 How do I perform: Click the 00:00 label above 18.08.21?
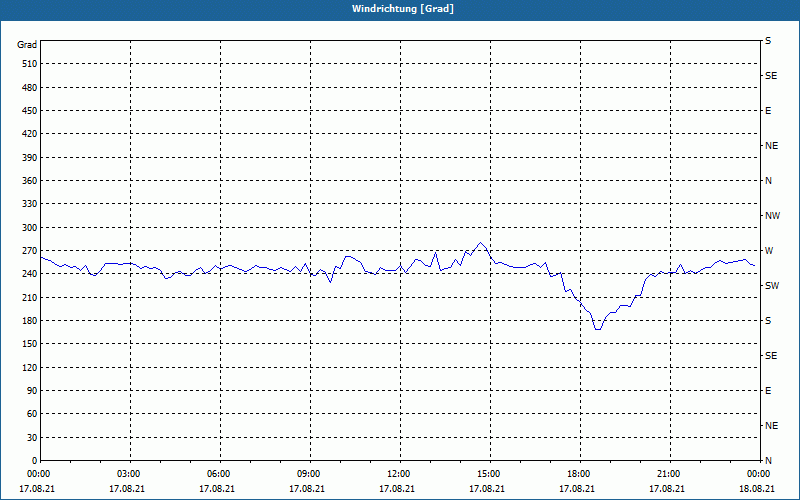pos(758,474)
